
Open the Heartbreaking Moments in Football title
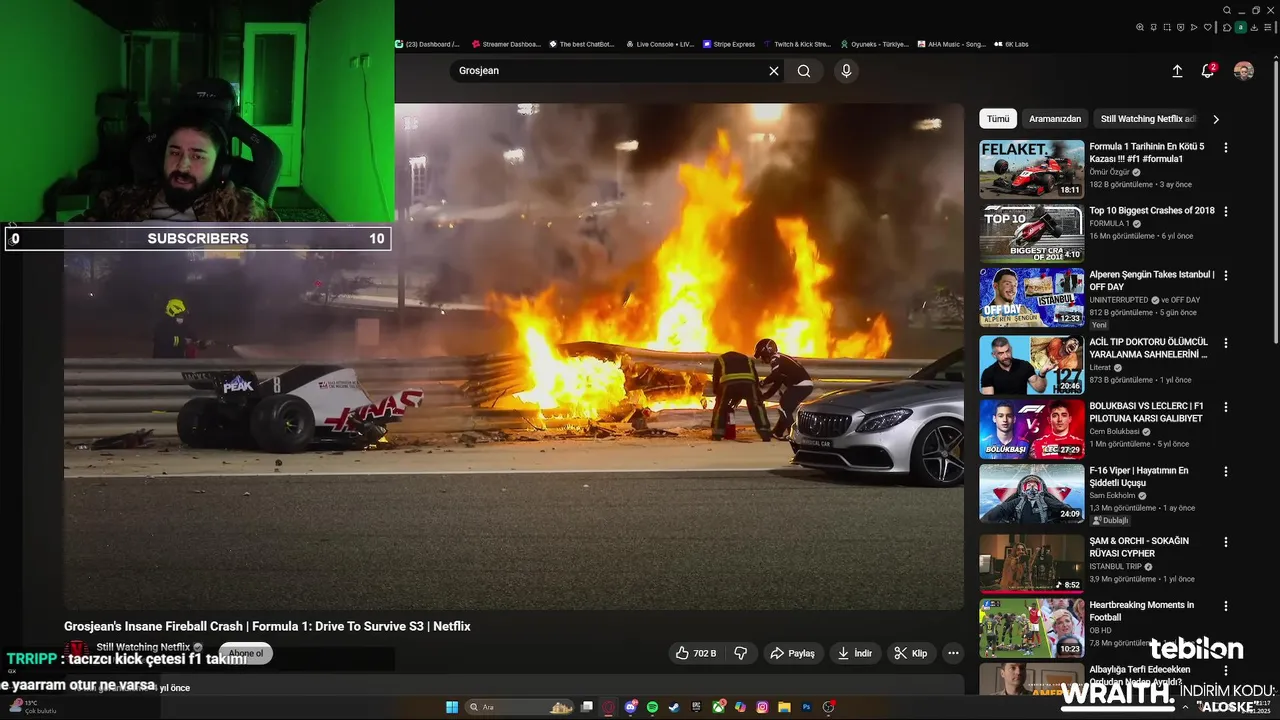click(1142, 611)
